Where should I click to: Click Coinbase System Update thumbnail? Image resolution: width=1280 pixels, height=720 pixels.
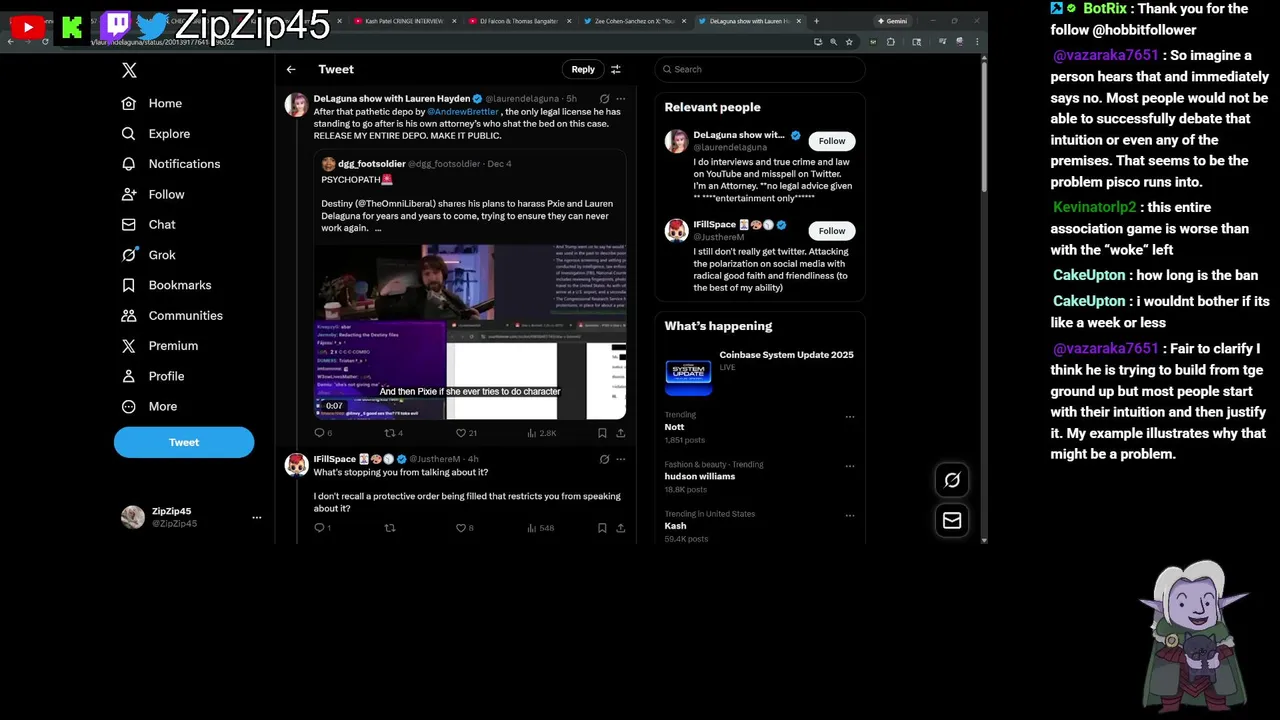coord(688,372)
